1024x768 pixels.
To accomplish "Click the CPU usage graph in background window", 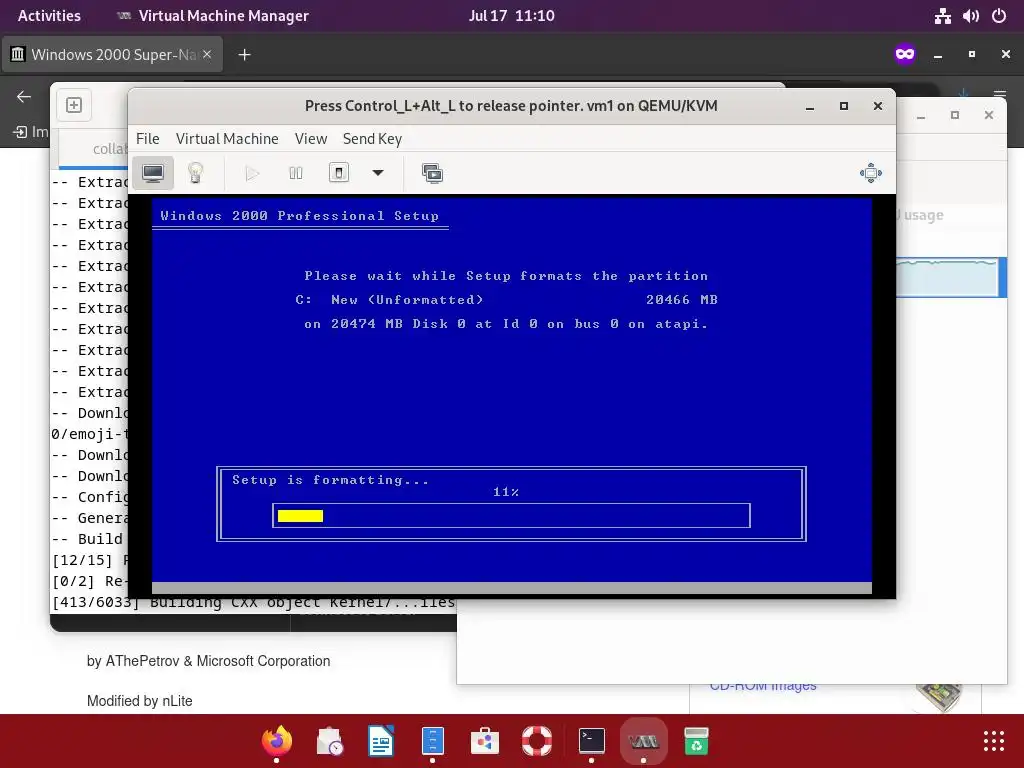I will [947, 277].
